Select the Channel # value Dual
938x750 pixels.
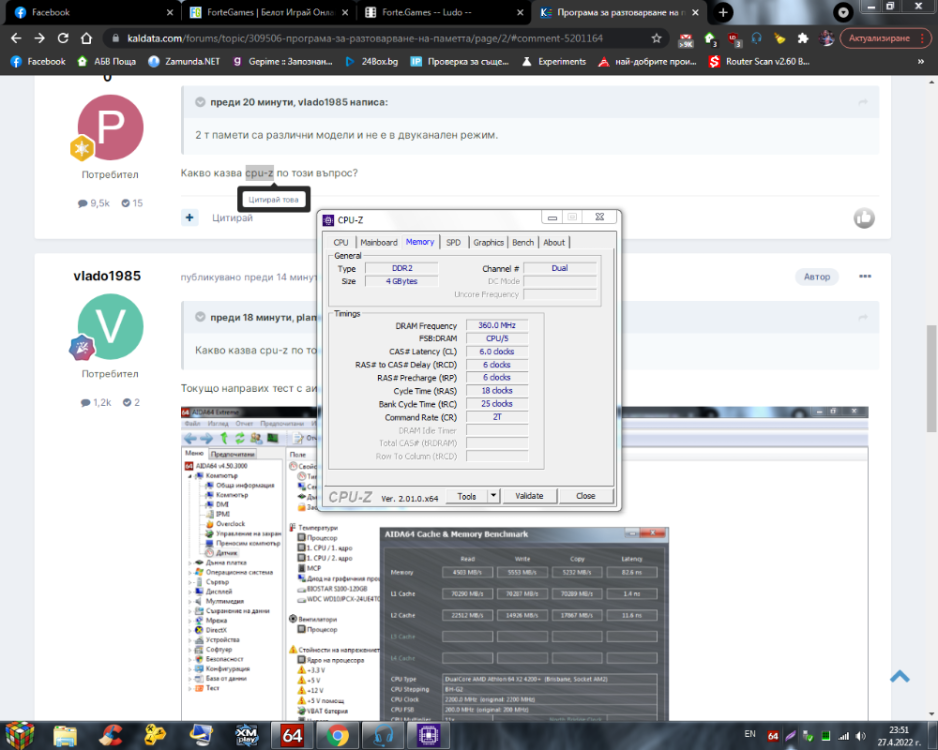(560, 268)
